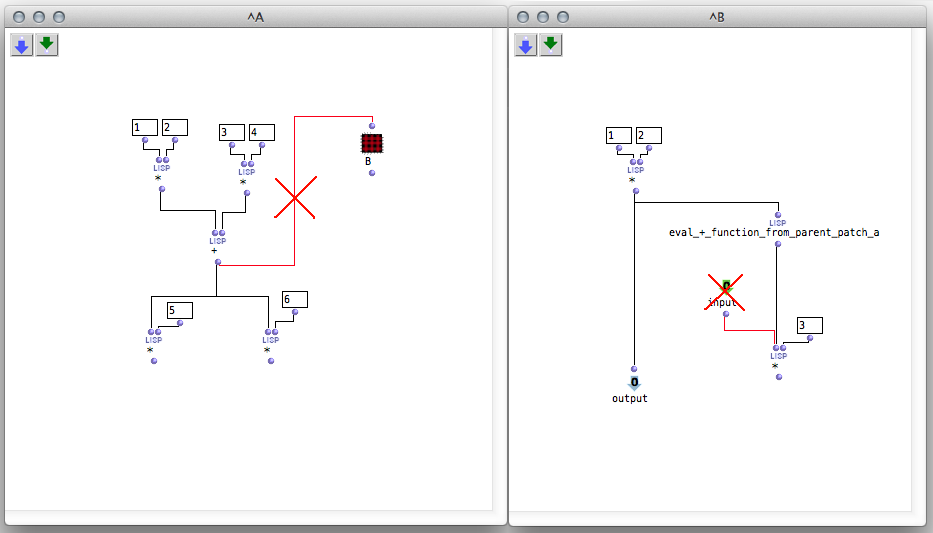Click value box 5 in window ^A
This screenshot has height=533, width=933.
(180, 310)
